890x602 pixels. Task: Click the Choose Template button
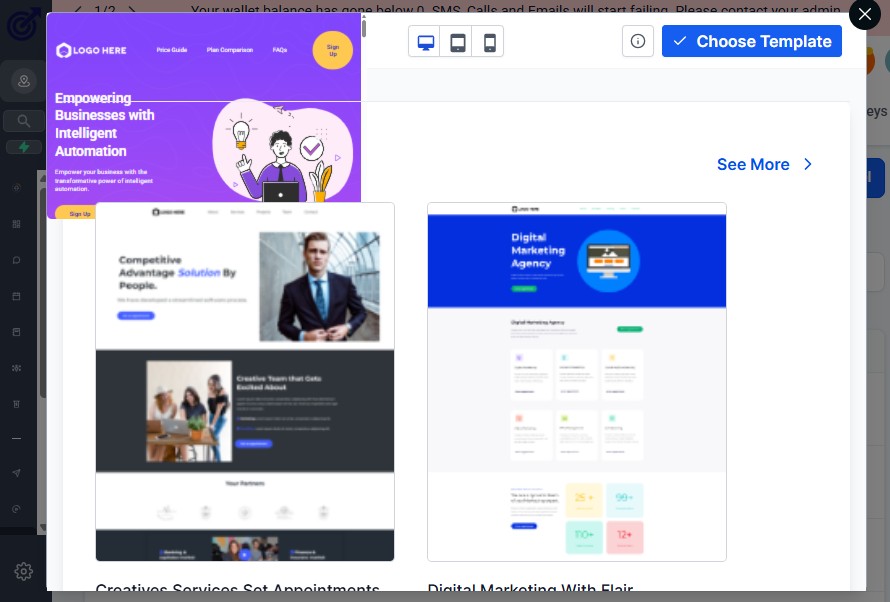[752, 41]
